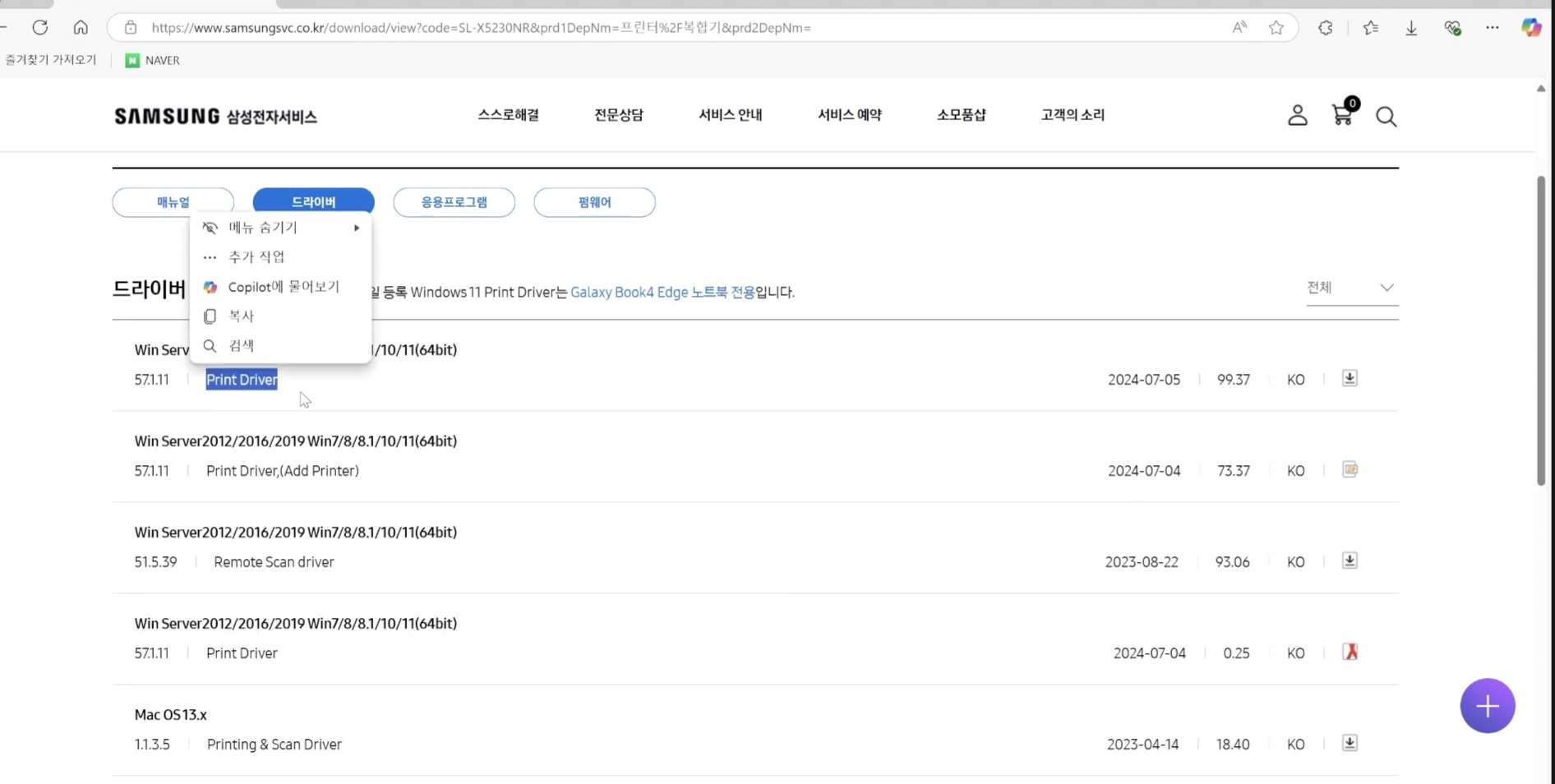Click the 2023-08-22 date text
This screenshot has height=784, width=1555.
point(1142,562)
